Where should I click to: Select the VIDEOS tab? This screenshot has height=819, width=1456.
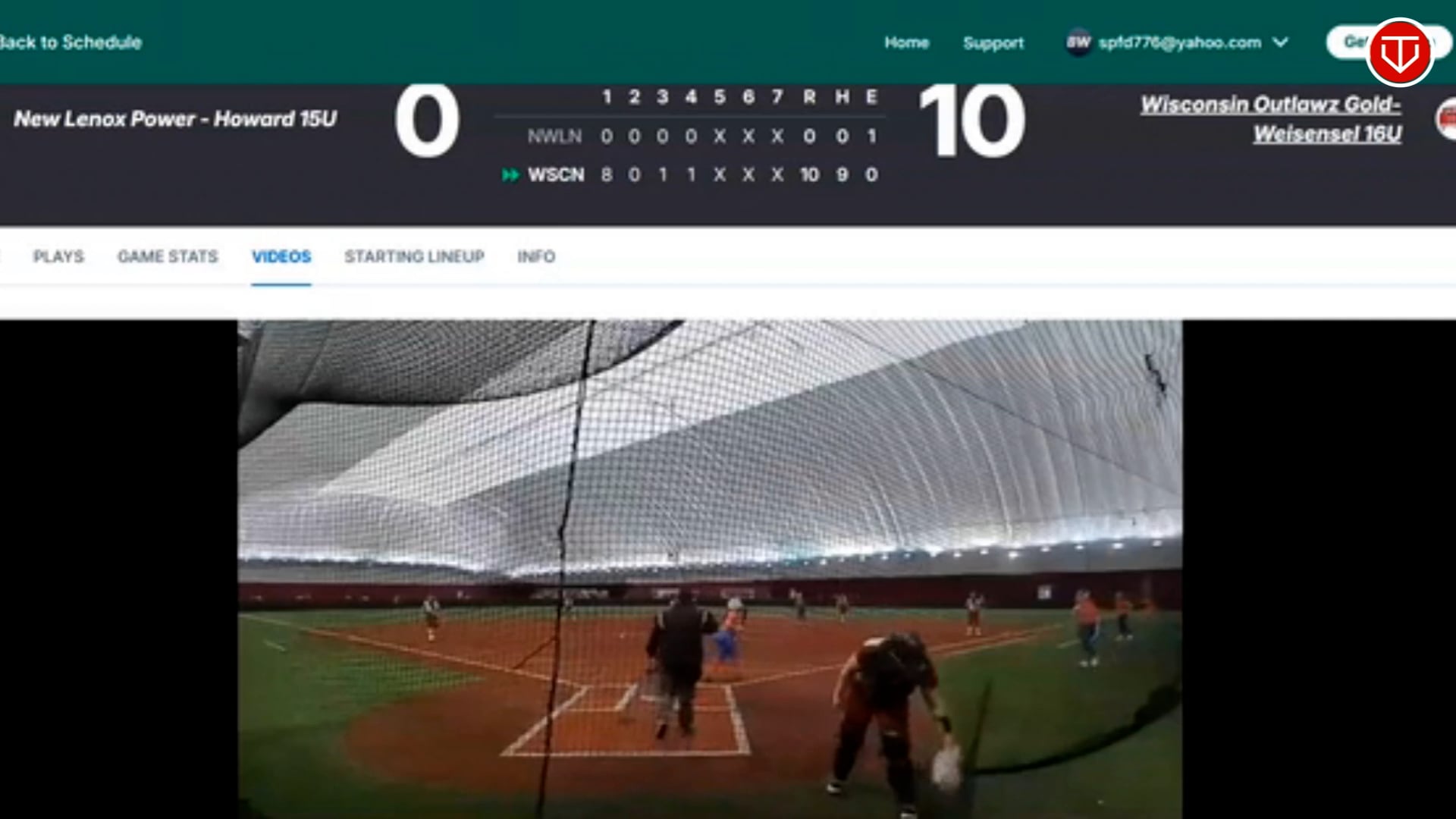pyautogui.click(x=281, y=256)
